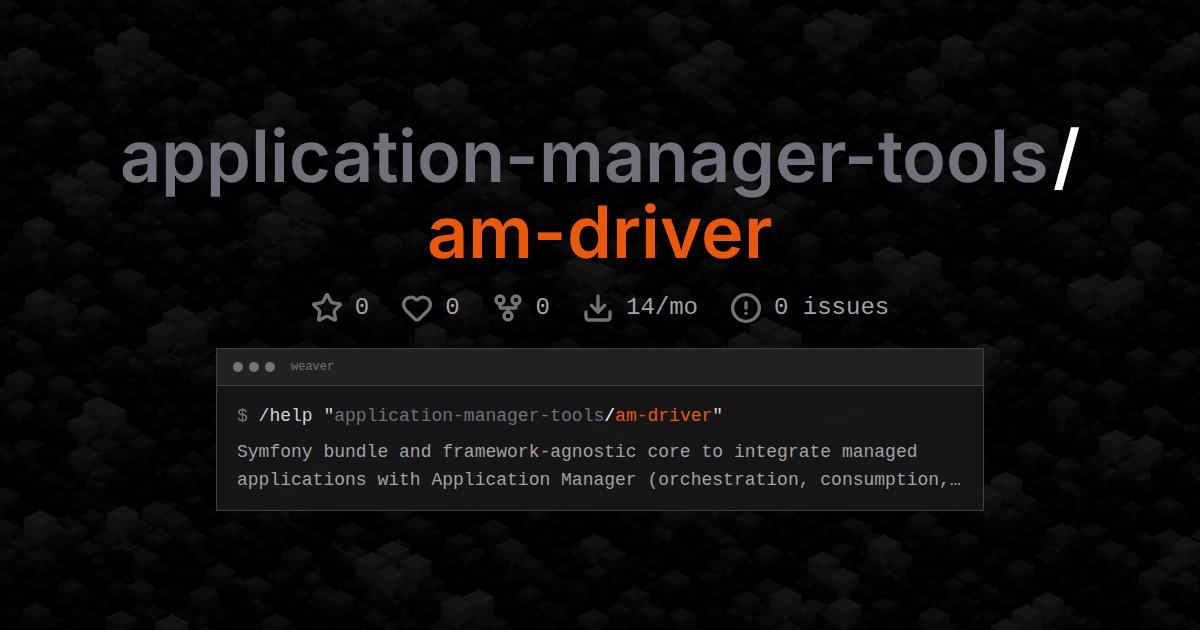Click the first window dot in weaver titlebar
This screenshot has height=630, width=1200.
(x=238, y=367)
